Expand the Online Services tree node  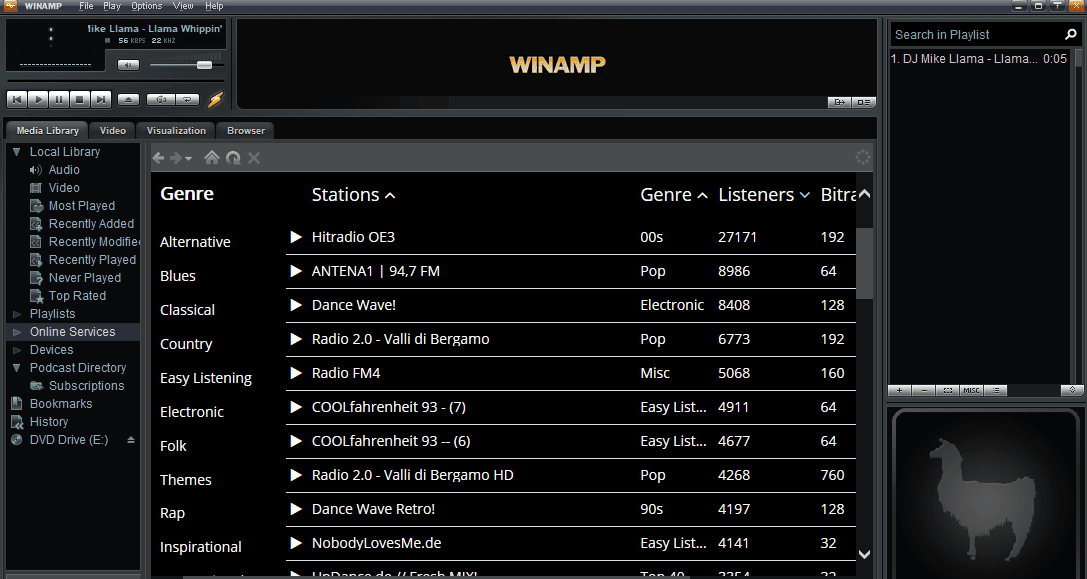tap(17, 332)
